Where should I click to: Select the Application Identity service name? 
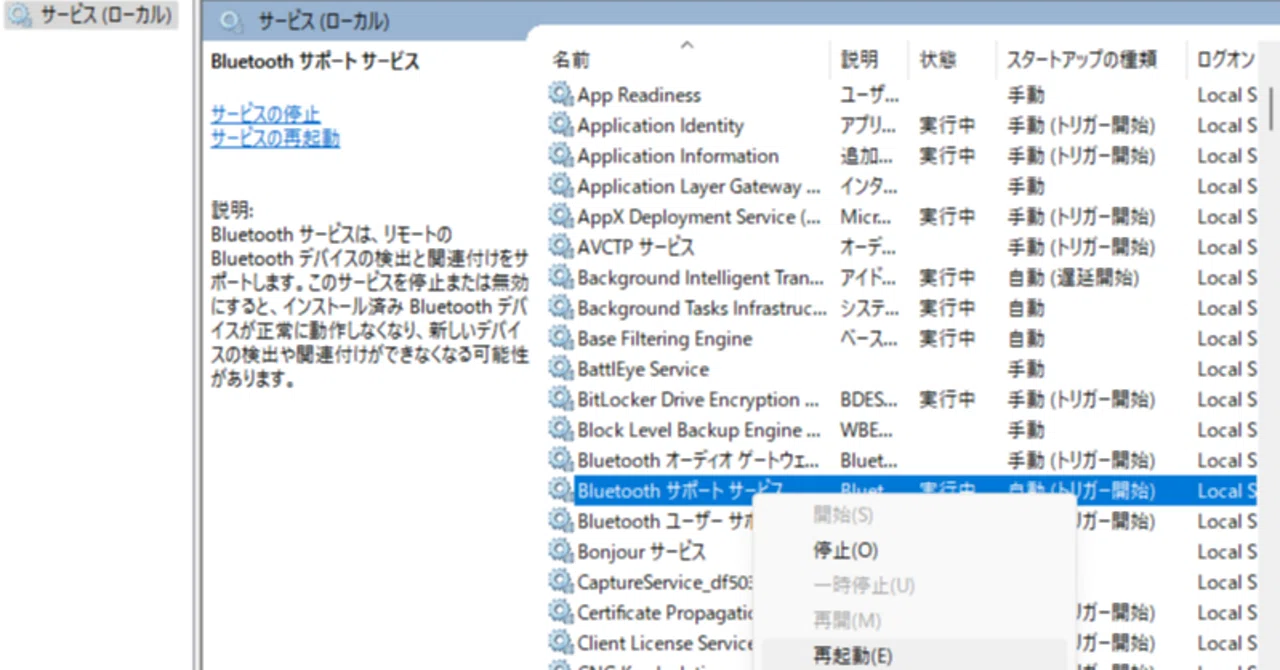click(x=660, y=125)
